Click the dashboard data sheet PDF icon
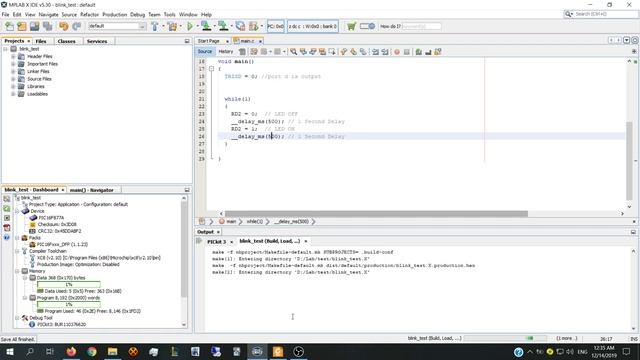 (x=7, y=227)
